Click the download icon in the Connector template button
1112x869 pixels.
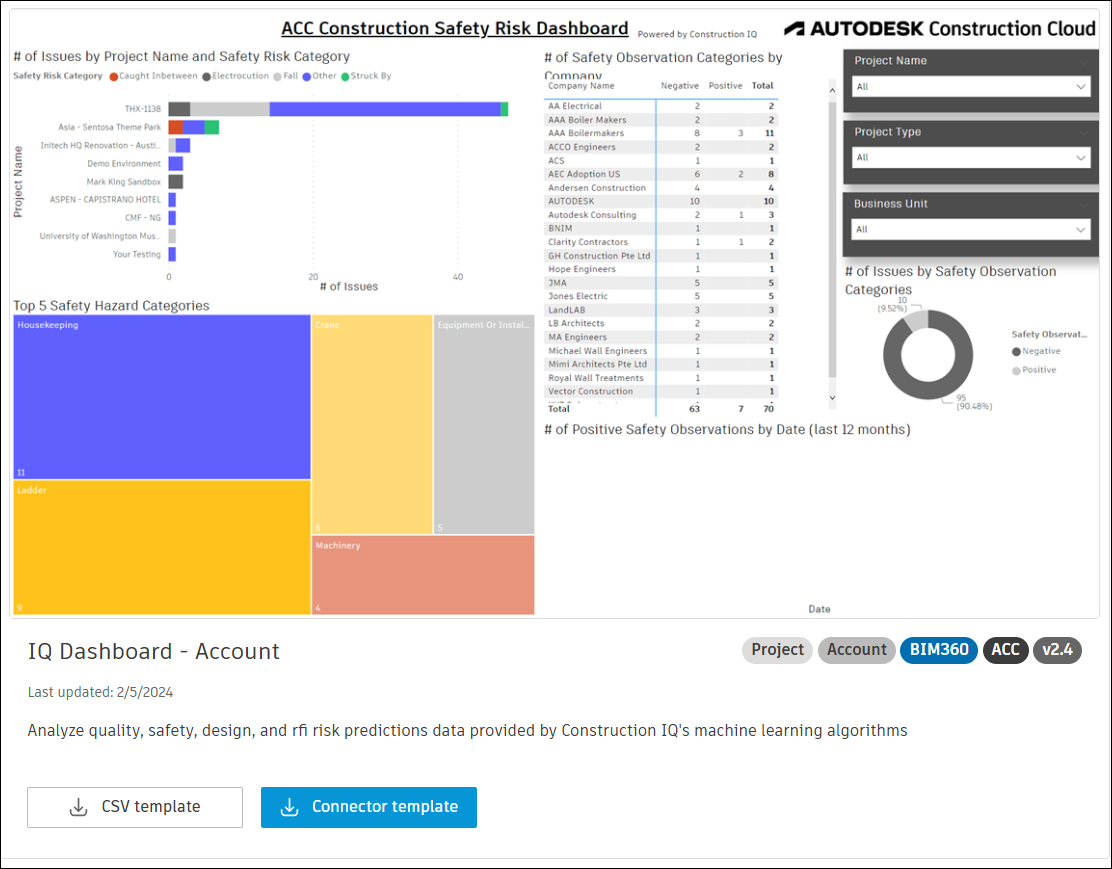[x=289, y=807]
